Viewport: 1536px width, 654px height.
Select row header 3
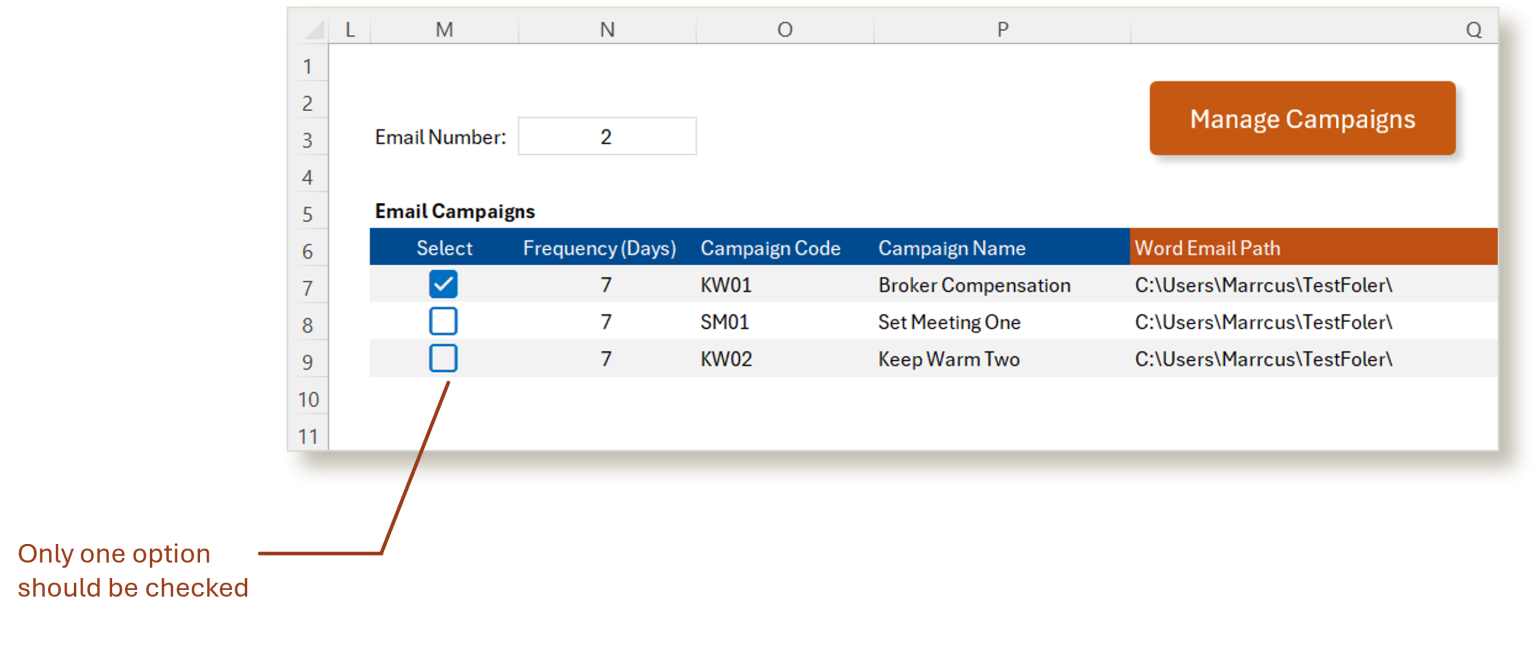coord(309,138)
